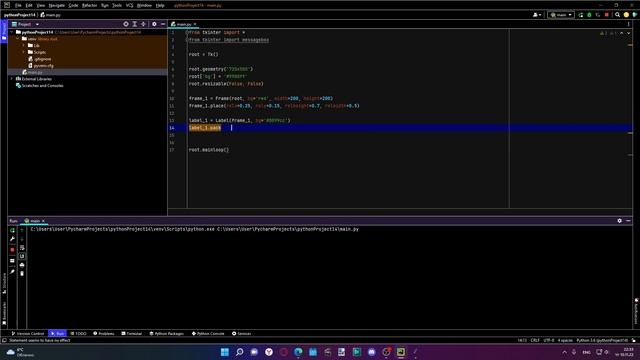This screenshot has width=640, height=360.
Task: Collapse the pythonProject14 root folder
Action: click(12, 32)
